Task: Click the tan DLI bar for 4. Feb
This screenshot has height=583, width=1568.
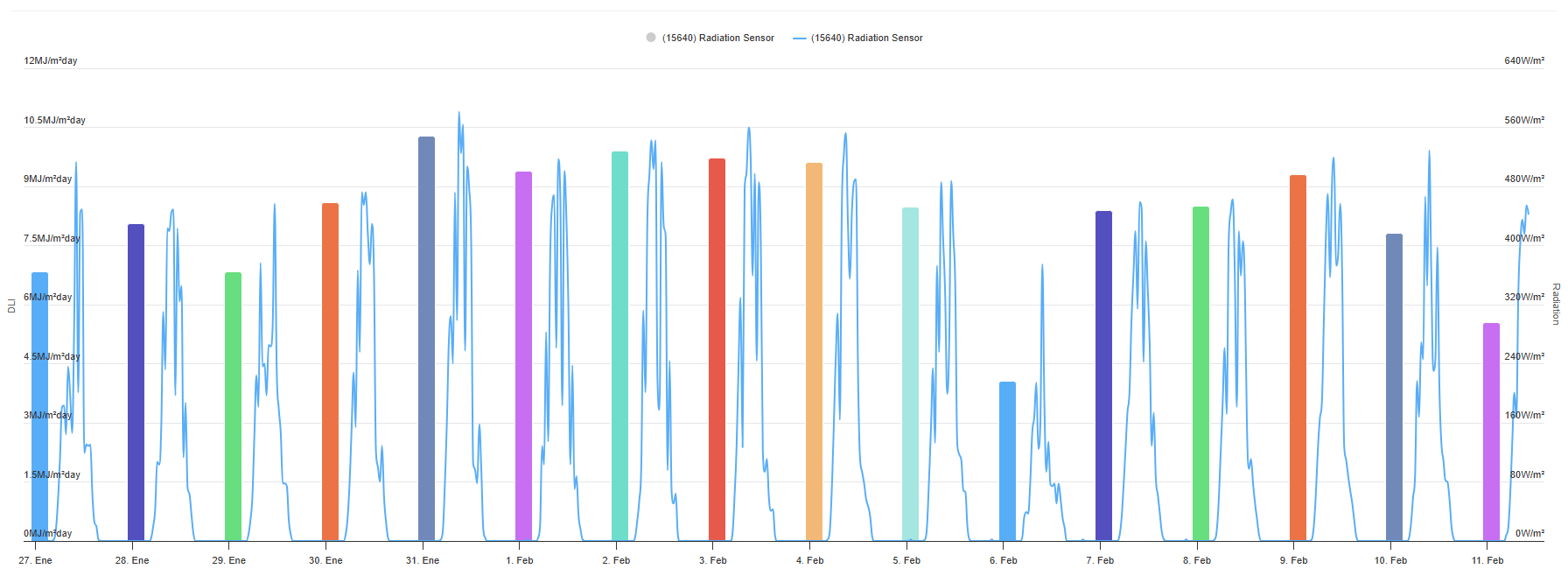Action: pos(814,352)
